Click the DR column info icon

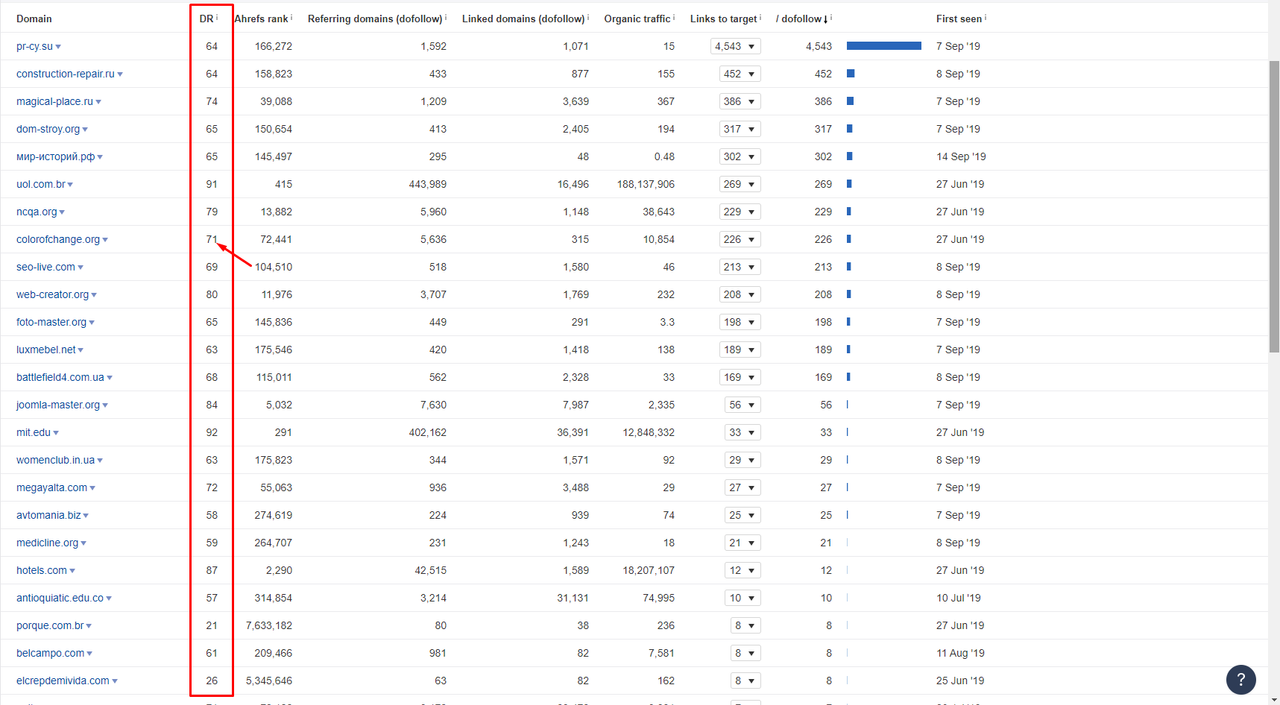(216, 17)
